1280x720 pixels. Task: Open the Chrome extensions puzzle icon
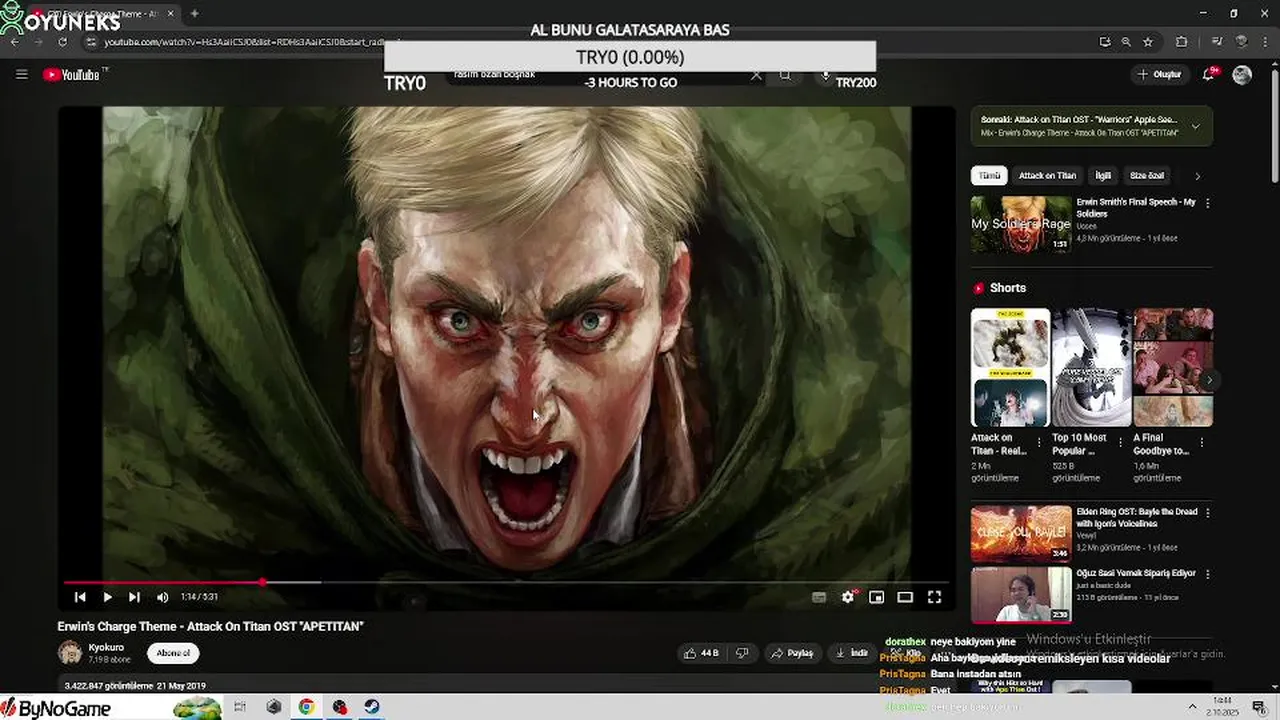[1181, 42]
